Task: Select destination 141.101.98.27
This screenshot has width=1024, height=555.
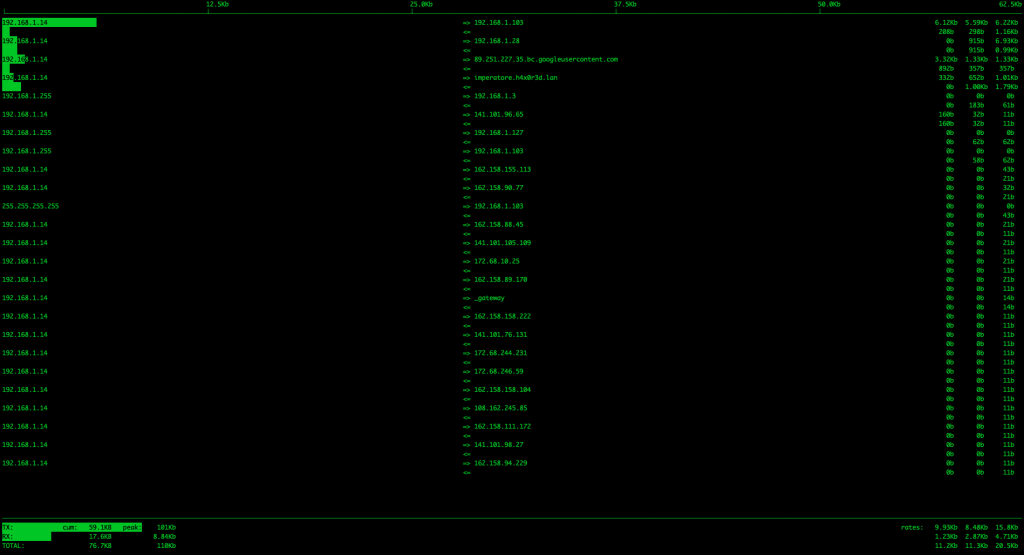Action: click(x=498, y=445)
